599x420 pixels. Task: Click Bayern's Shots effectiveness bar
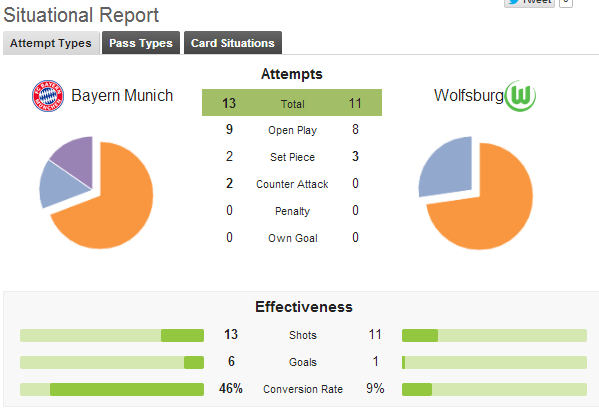pos(112,336)
